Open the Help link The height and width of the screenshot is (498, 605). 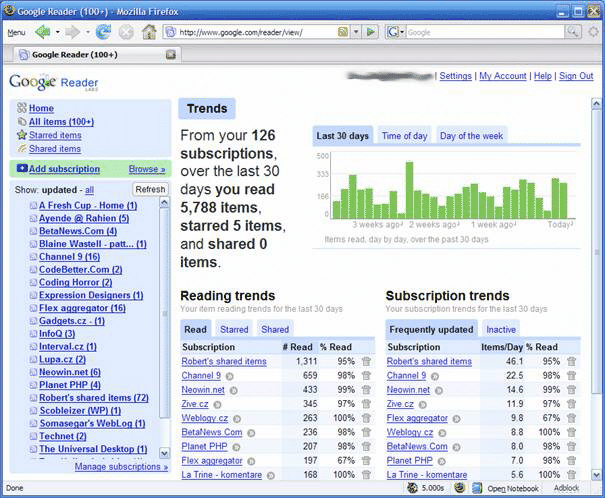pos(542,76)
